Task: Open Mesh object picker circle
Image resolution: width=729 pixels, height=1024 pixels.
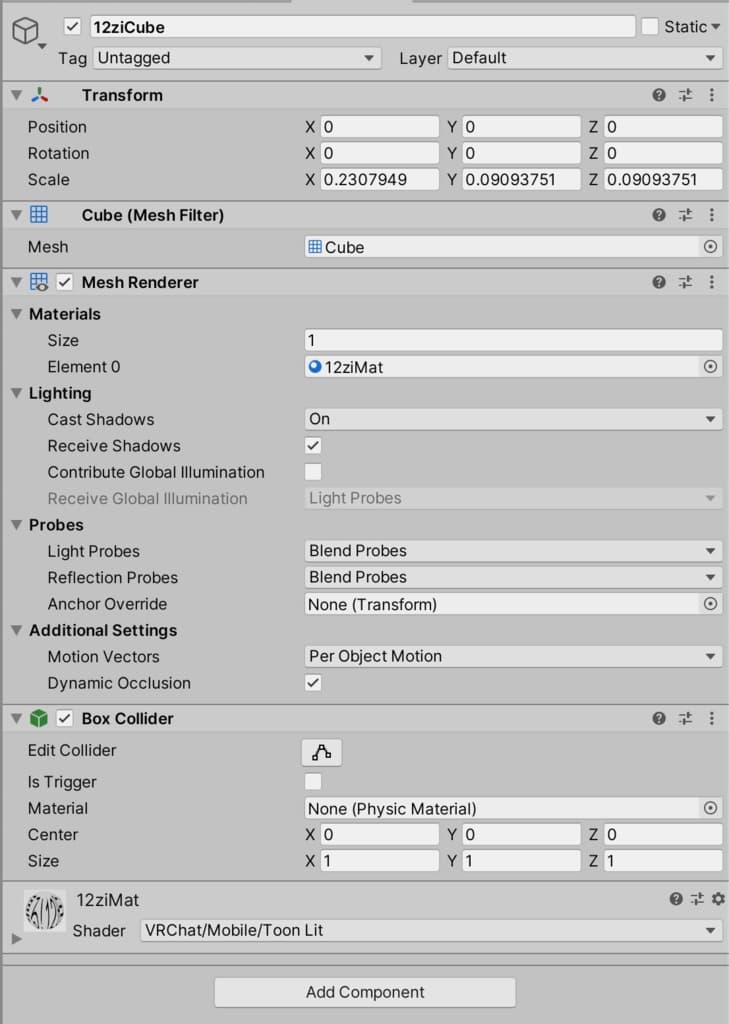Action: (710, 247)
